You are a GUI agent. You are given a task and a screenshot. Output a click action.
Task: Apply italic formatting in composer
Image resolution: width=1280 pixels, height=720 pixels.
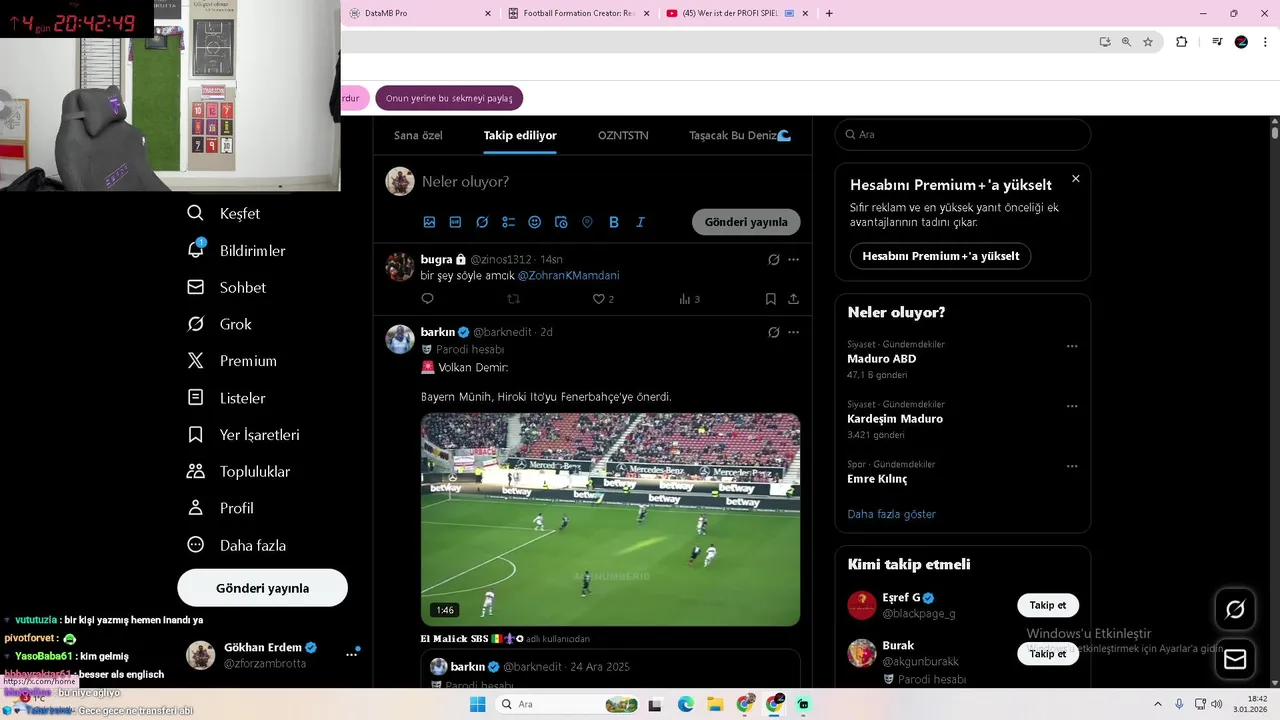[640, 222]
